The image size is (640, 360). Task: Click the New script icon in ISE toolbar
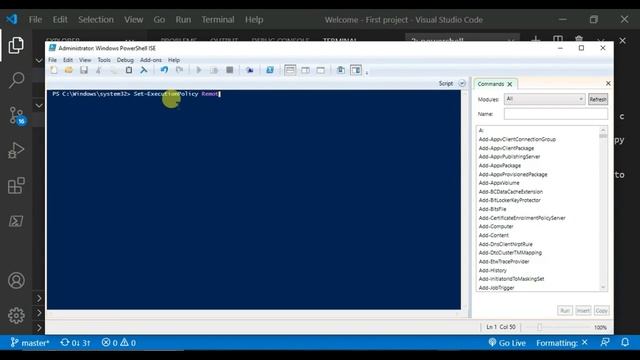pyautogui.click(x=53, y=70)
